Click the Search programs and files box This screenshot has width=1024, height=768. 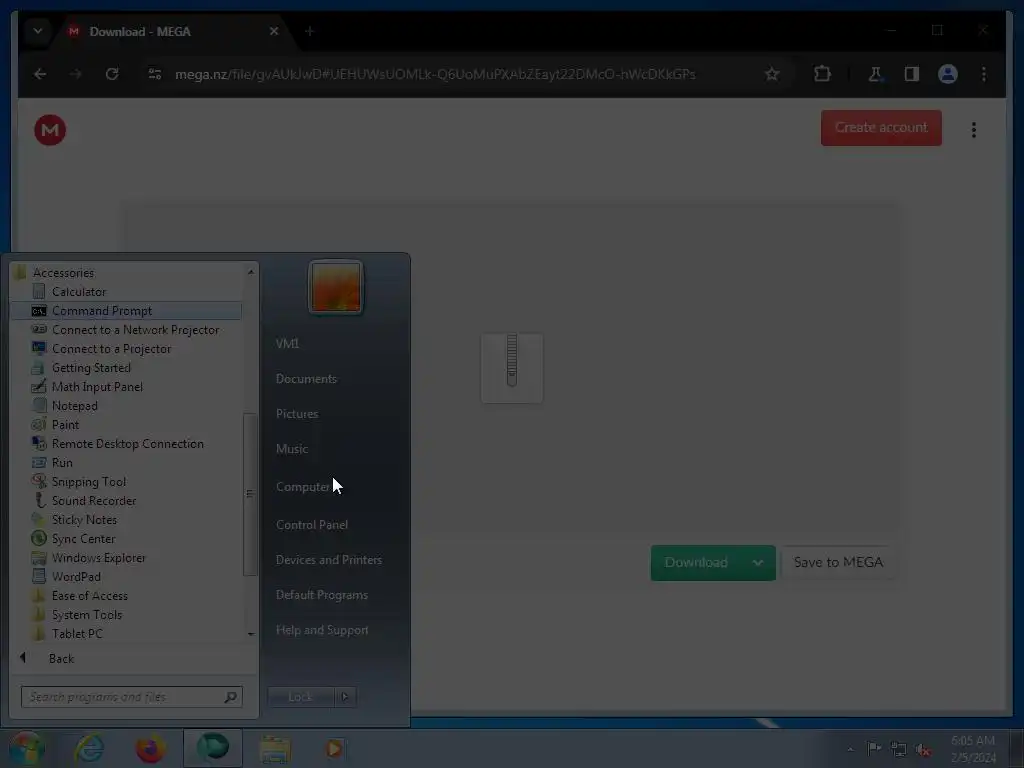click(x=131, y=697)
